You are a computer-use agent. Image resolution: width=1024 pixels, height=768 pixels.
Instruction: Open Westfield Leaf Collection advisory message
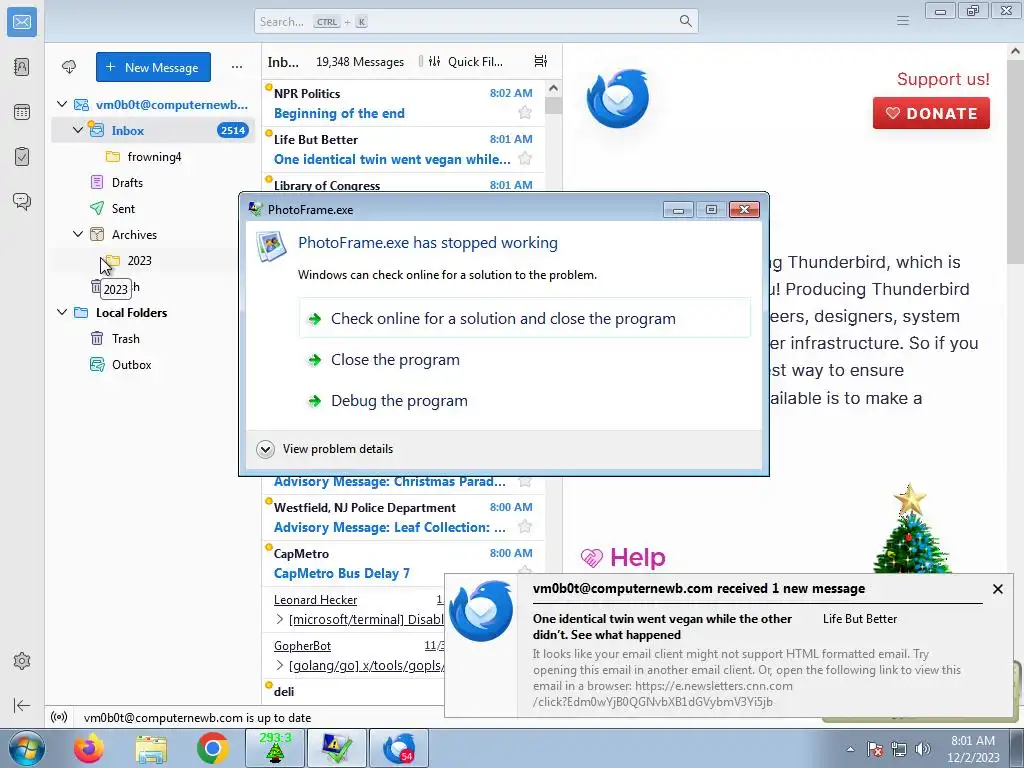(403, 517)
